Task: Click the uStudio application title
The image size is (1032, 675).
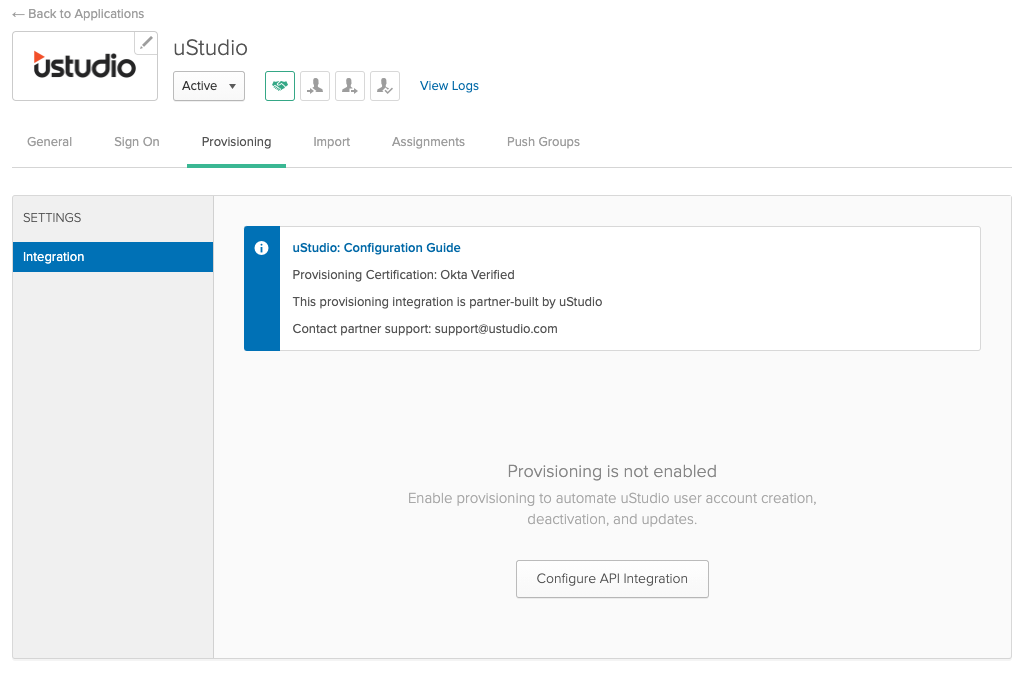Action: pyautogui.click(x=211, y=48)
